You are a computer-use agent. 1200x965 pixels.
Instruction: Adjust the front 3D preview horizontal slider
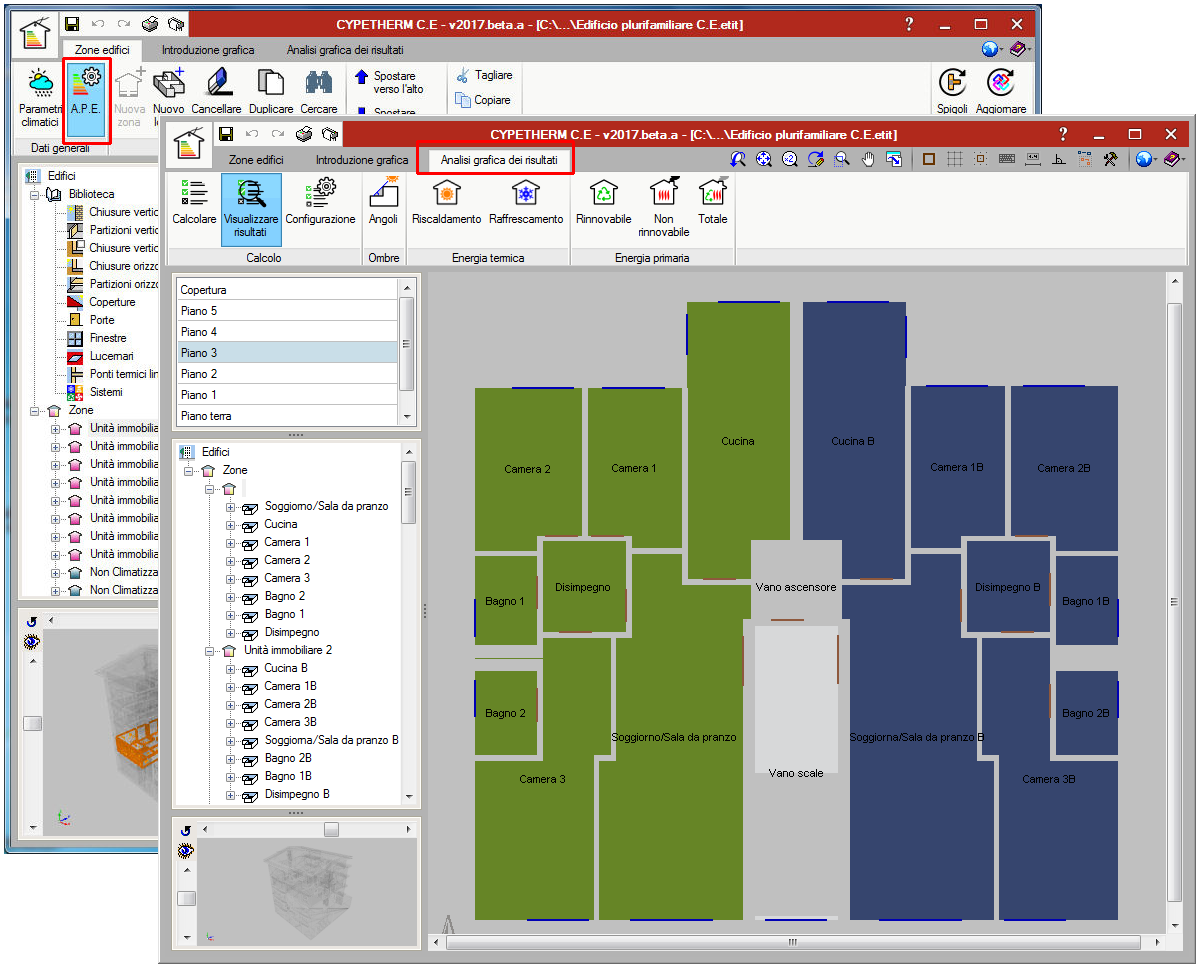[x=330, y=829]
